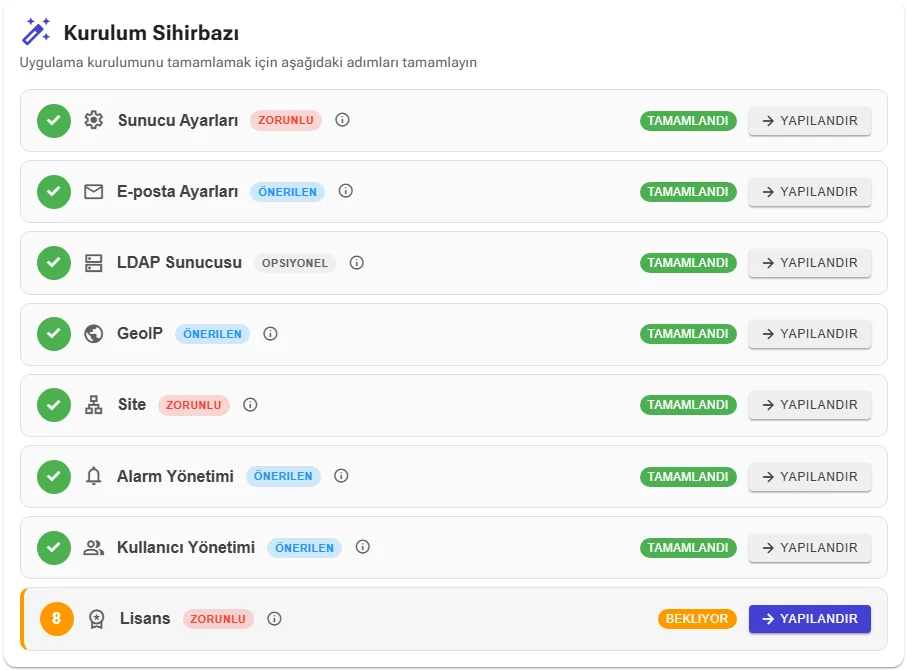Click the Opsiyonel tag on LDAP Sunucusu
This screenshot has height=670, width=907.
click(x=295, y=263)
